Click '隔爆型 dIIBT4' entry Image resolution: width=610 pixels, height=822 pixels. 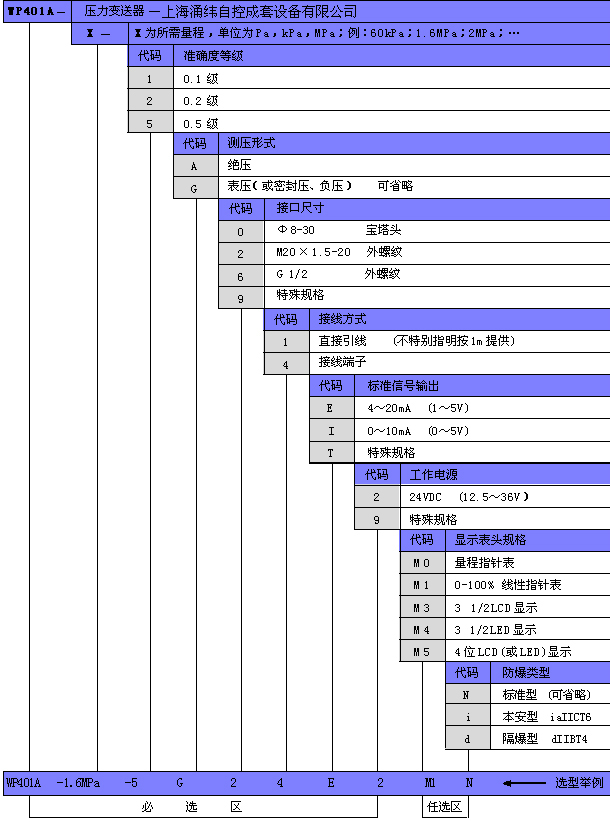tap(545, 739)
